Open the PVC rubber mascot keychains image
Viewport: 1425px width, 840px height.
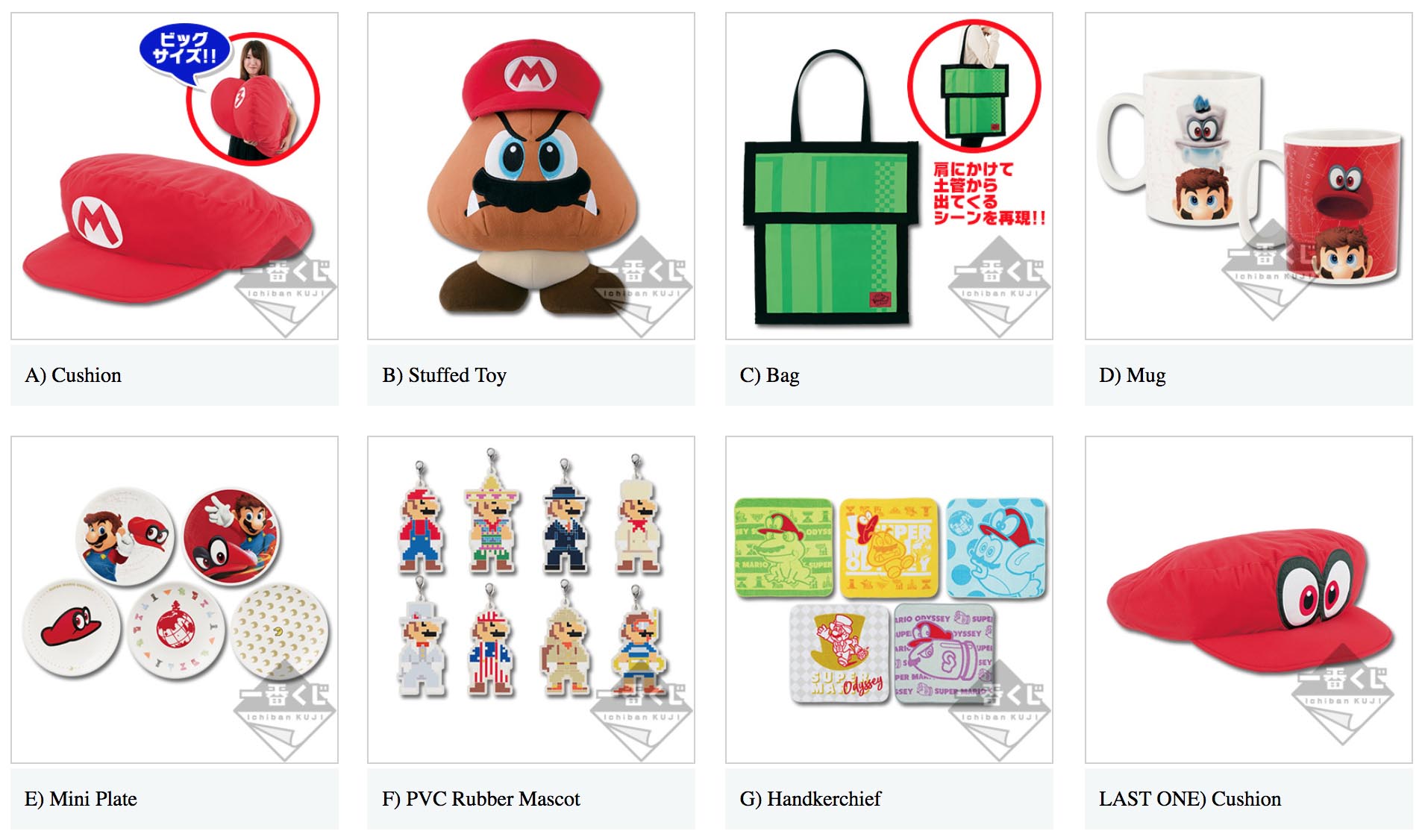tap(531, 600)
